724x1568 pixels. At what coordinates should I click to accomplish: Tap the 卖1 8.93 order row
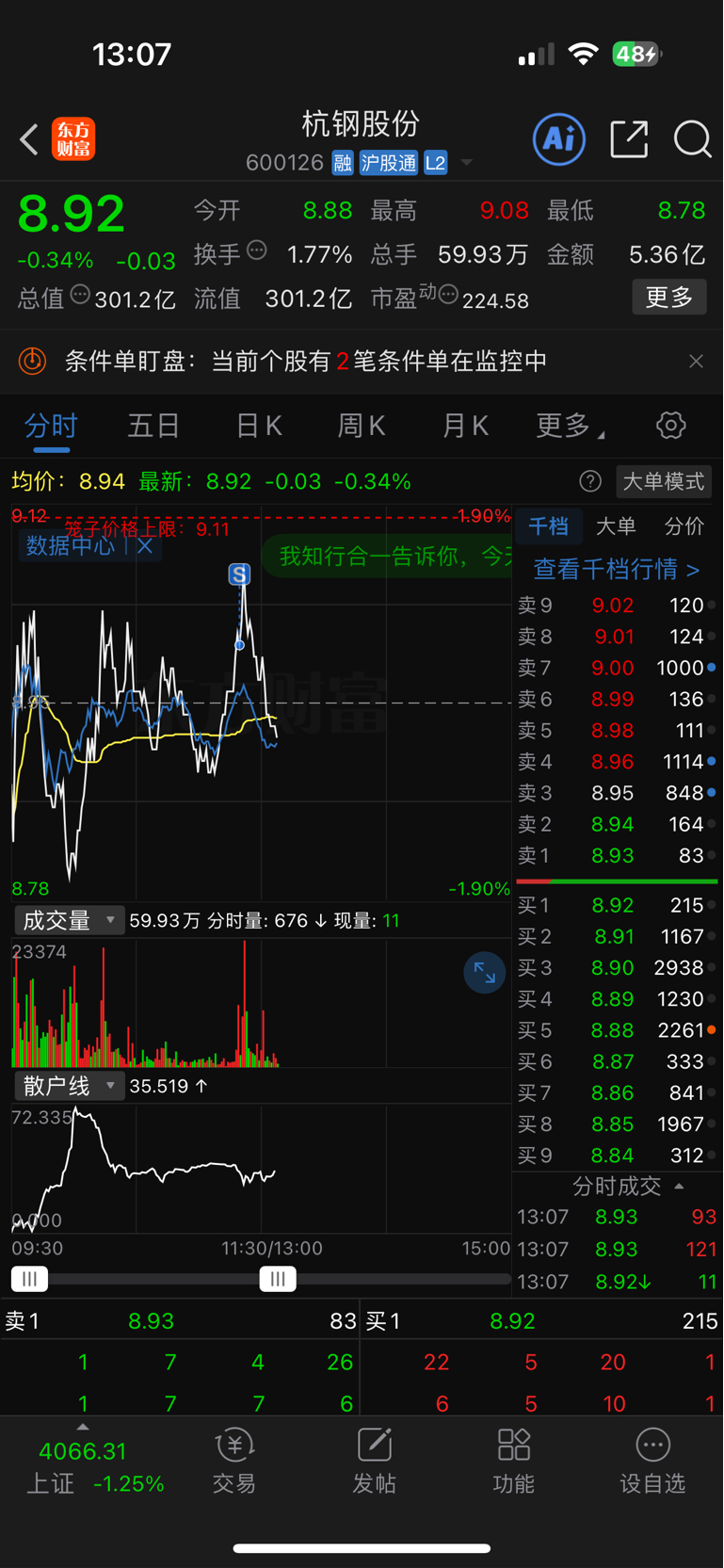(618, 855)
